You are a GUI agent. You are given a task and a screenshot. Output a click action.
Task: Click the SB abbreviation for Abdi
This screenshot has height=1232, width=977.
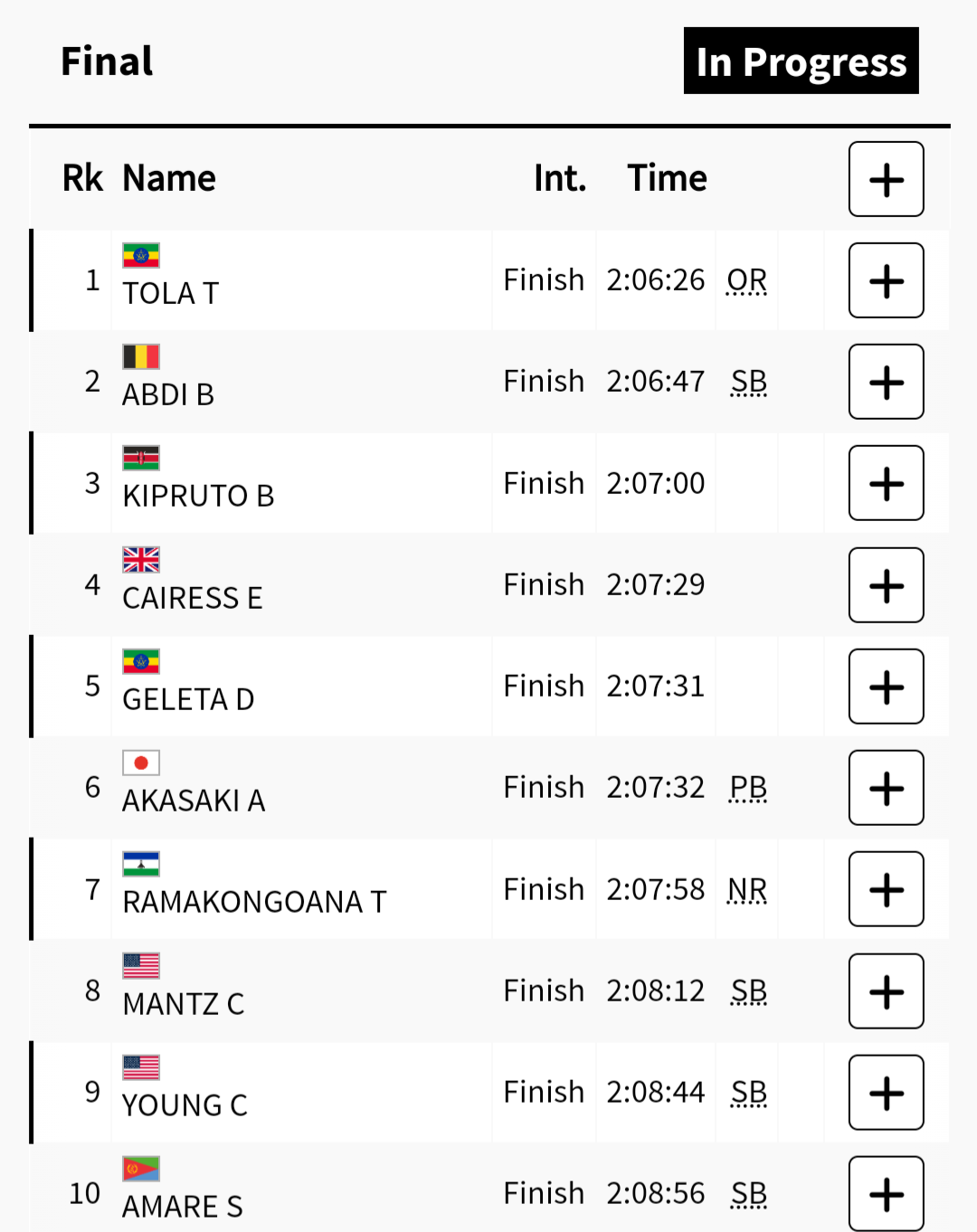click(749, 382)
